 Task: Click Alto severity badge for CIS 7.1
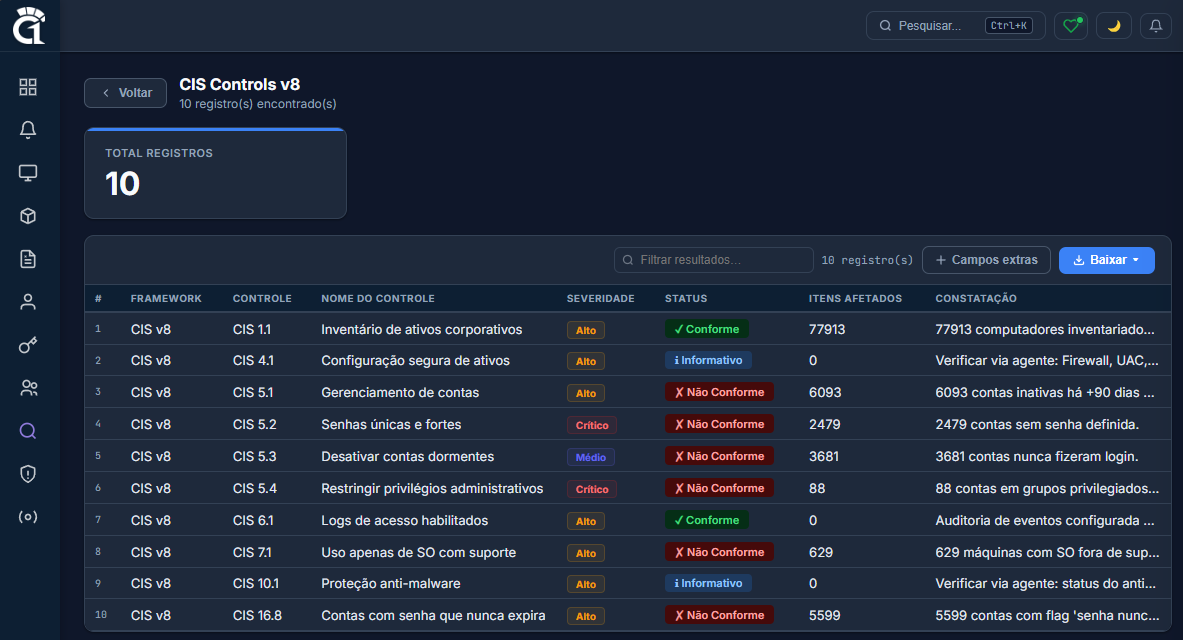pos(585,553)
